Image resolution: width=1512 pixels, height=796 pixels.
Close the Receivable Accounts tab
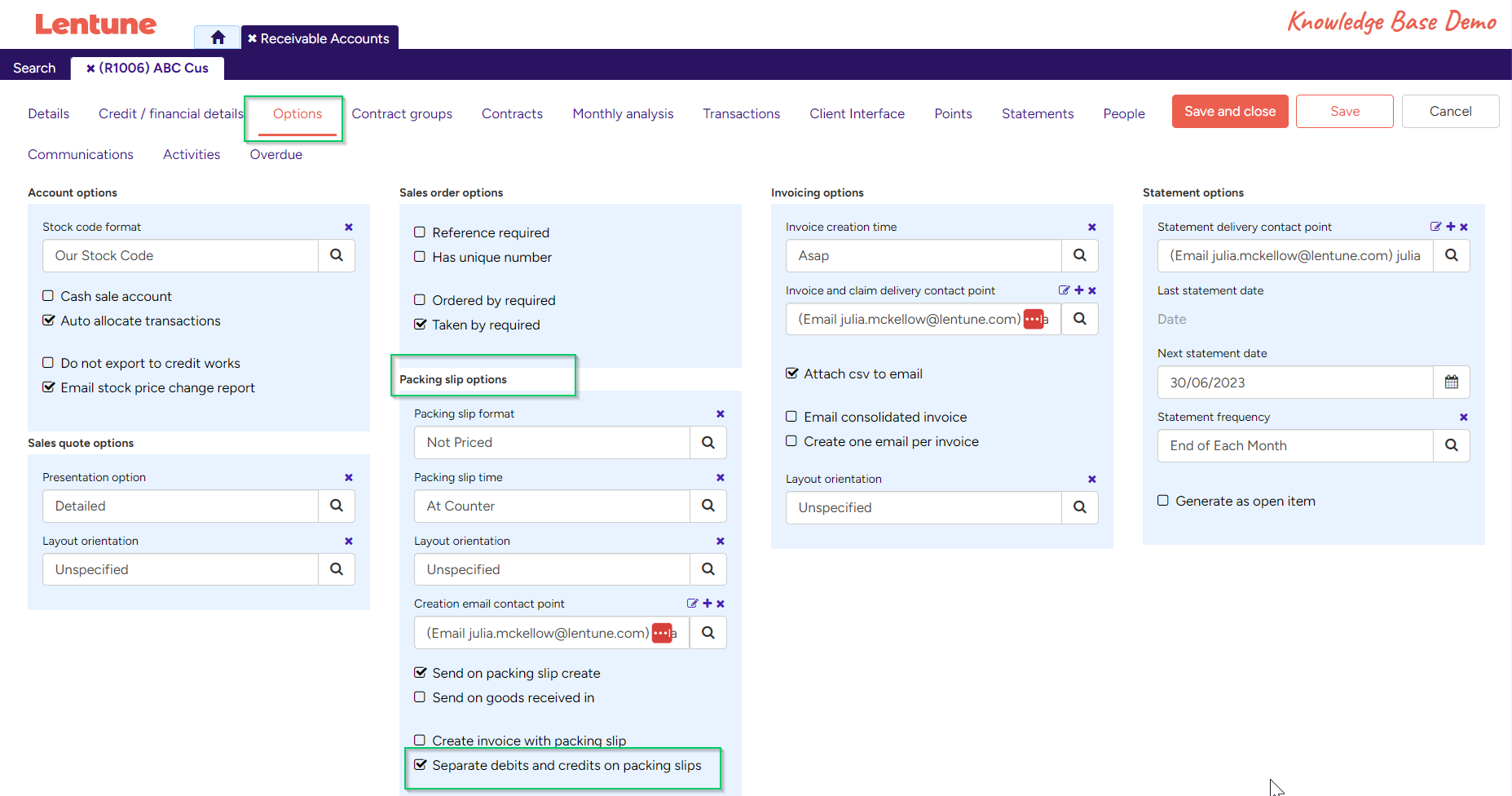click(x=253, y=38)
